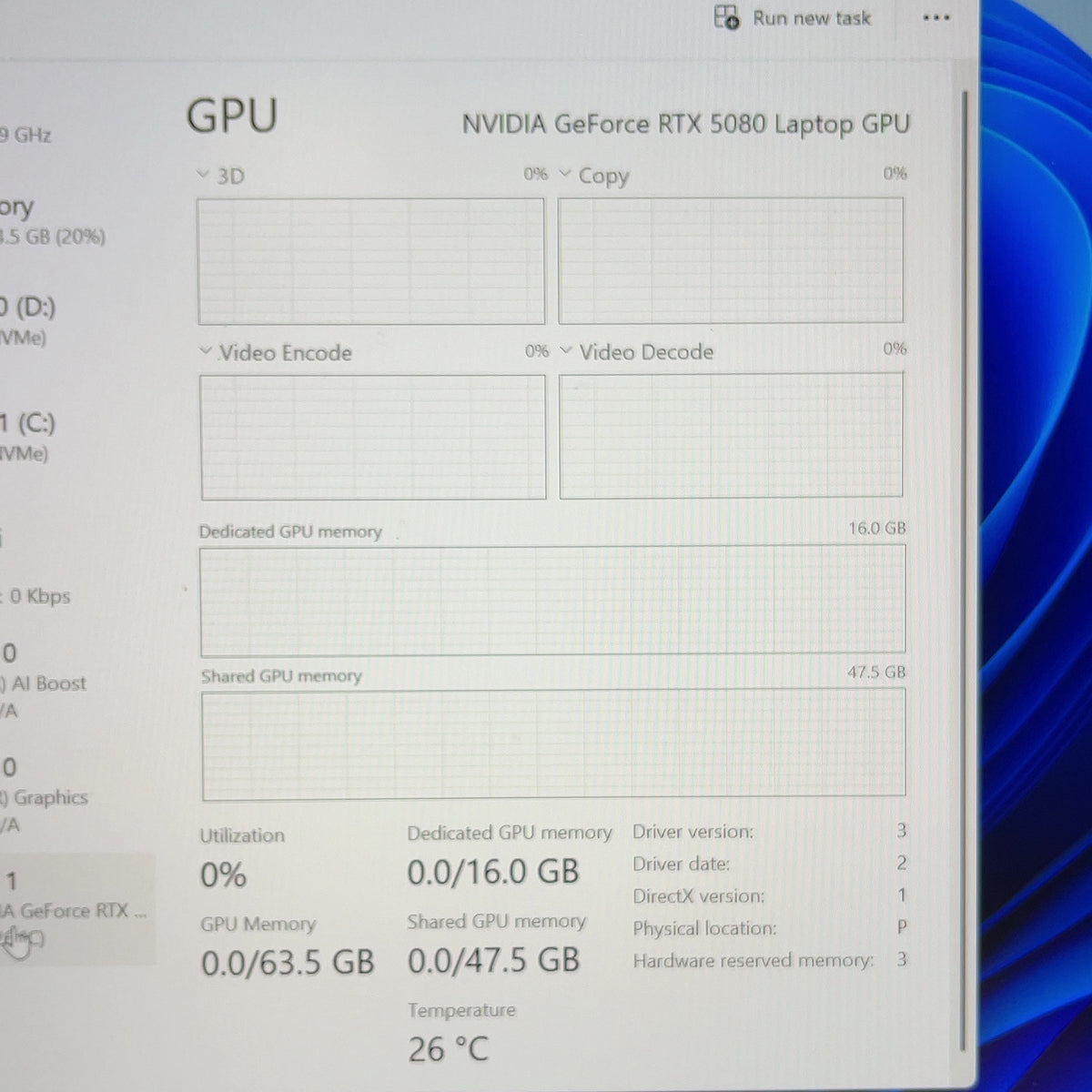1092x1092 pixels.
Task: Click the vertical scrollbar of GPU panel
Action: (x=963, y=571)
